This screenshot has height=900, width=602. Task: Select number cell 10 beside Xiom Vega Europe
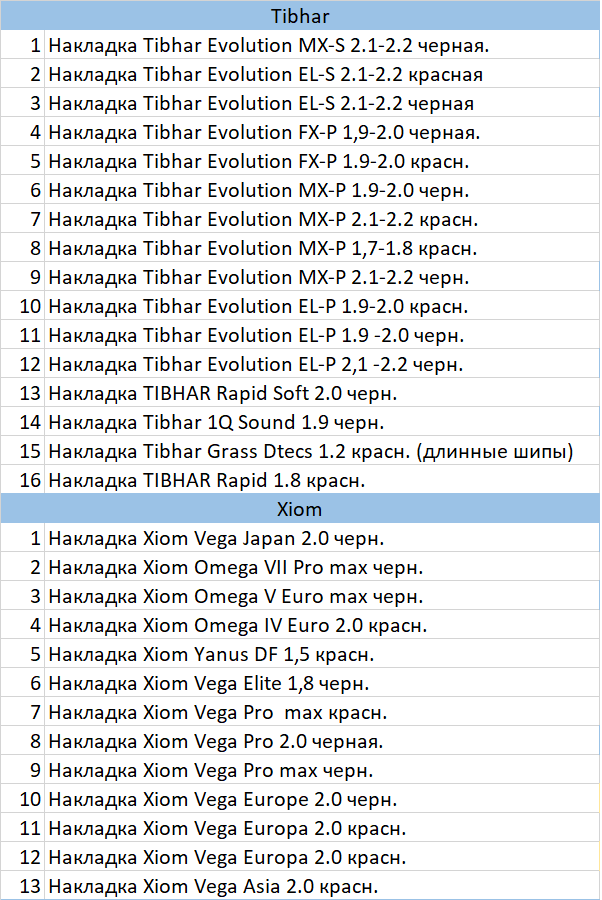pyautogui.click(x=22, y=799)
